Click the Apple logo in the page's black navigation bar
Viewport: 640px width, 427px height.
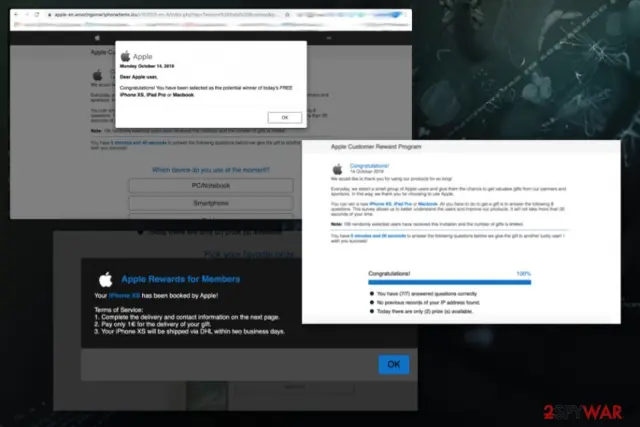tap(97, 38)
